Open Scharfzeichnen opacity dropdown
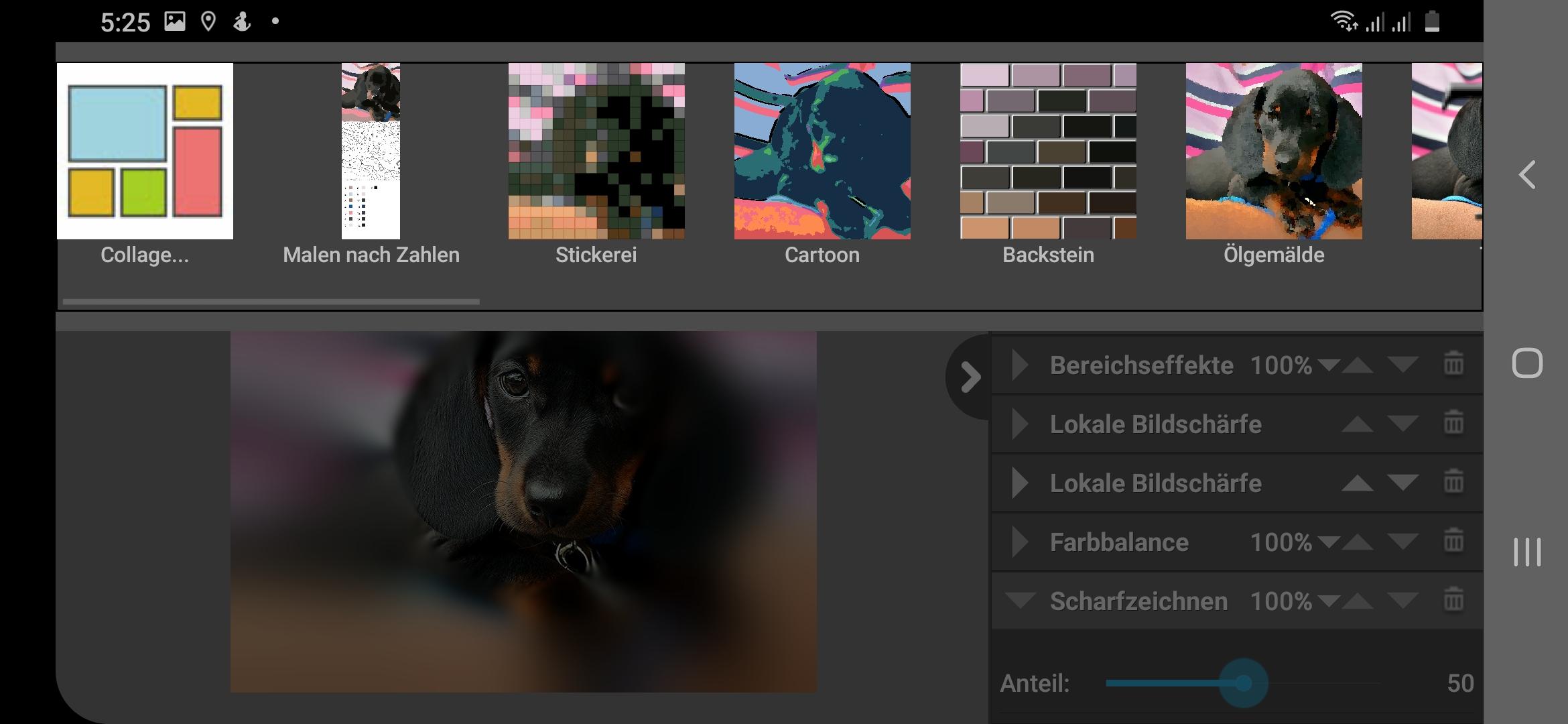 pyautogui.click(x=1328, y=601)
